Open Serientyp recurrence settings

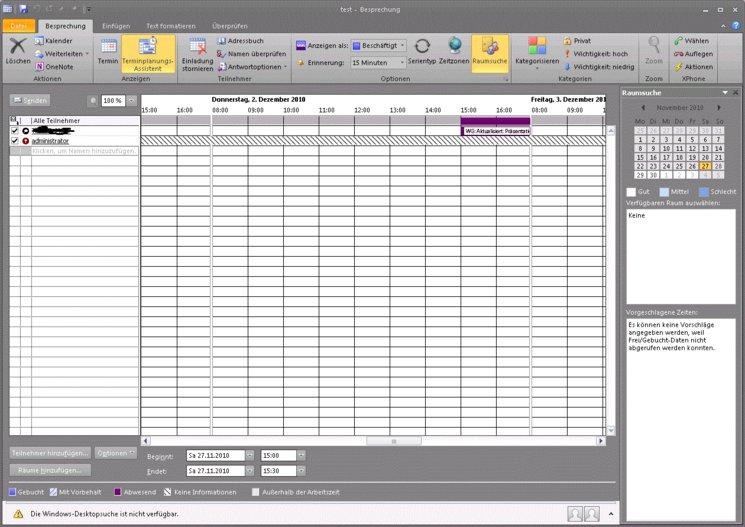(x=422, y=51)
